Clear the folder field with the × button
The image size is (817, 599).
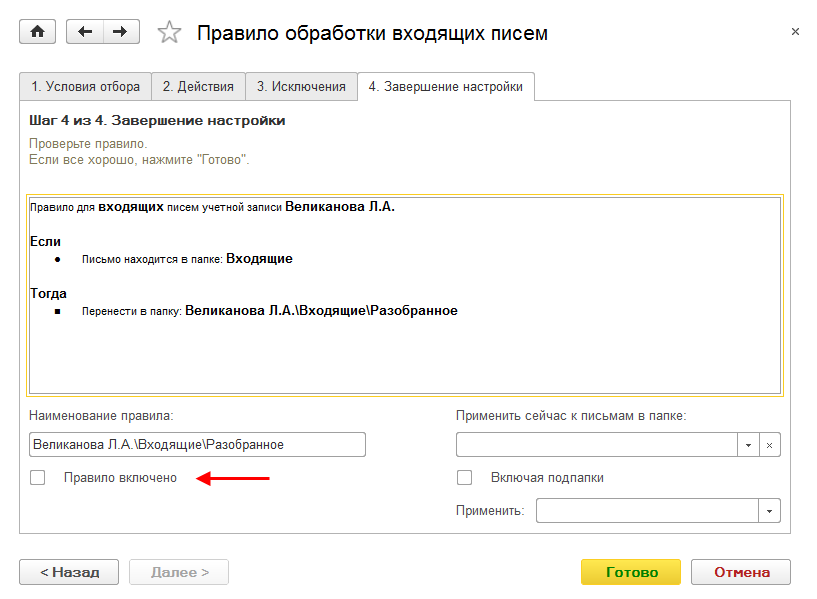point(770,444)
